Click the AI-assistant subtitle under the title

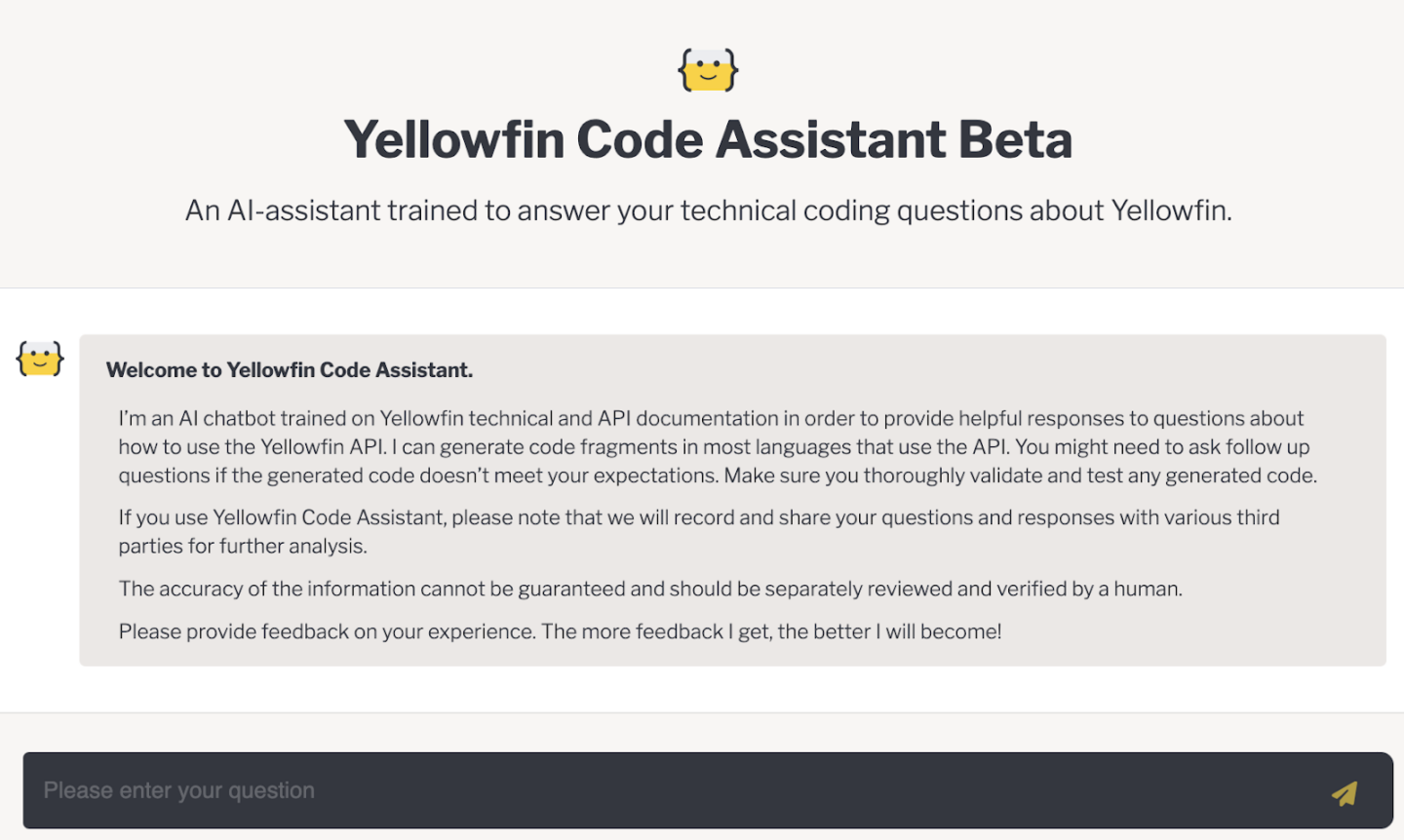(709, 210)
